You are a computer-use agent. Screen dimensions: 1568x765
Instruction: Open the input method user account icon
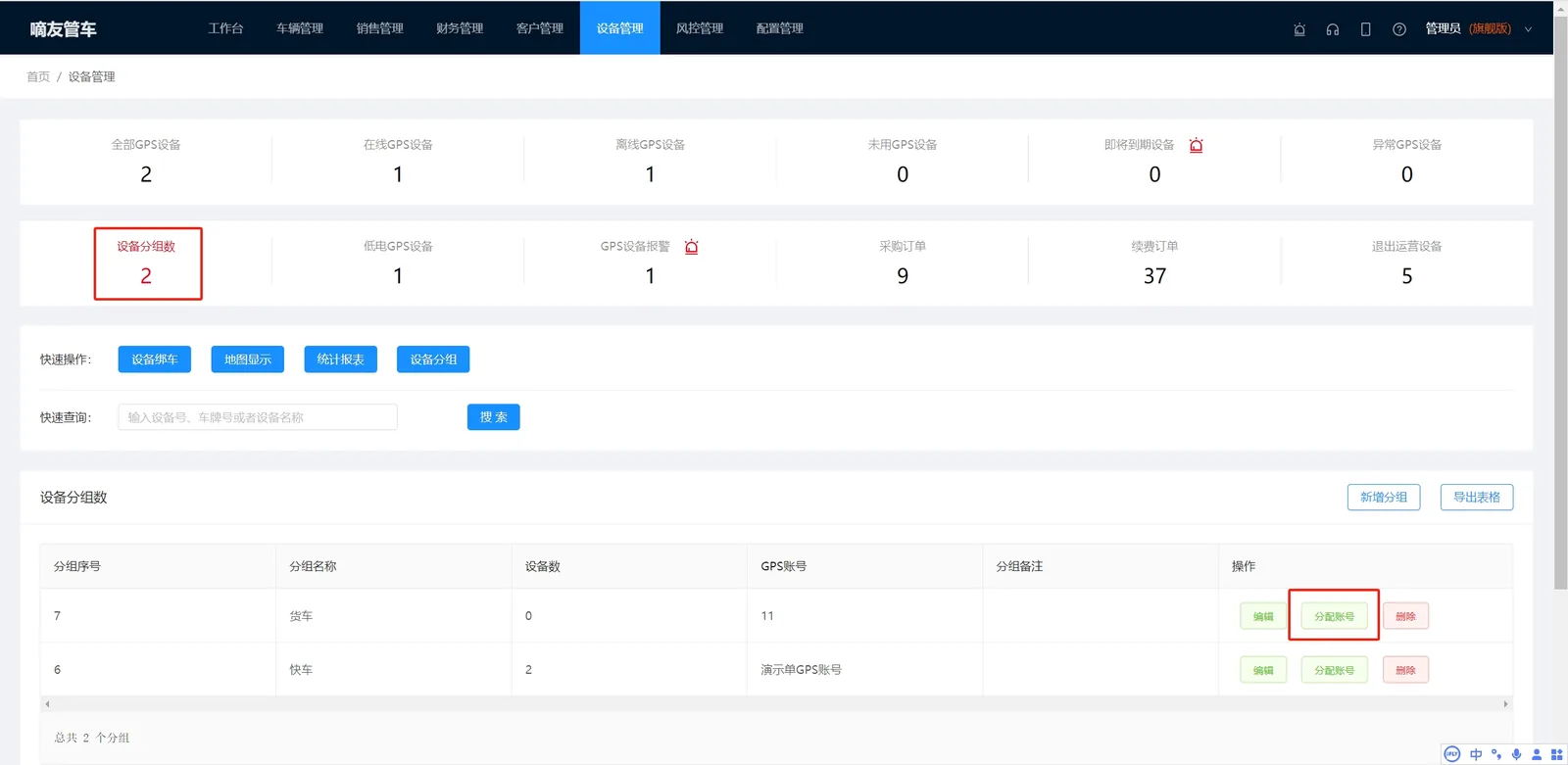(1537, 754)
